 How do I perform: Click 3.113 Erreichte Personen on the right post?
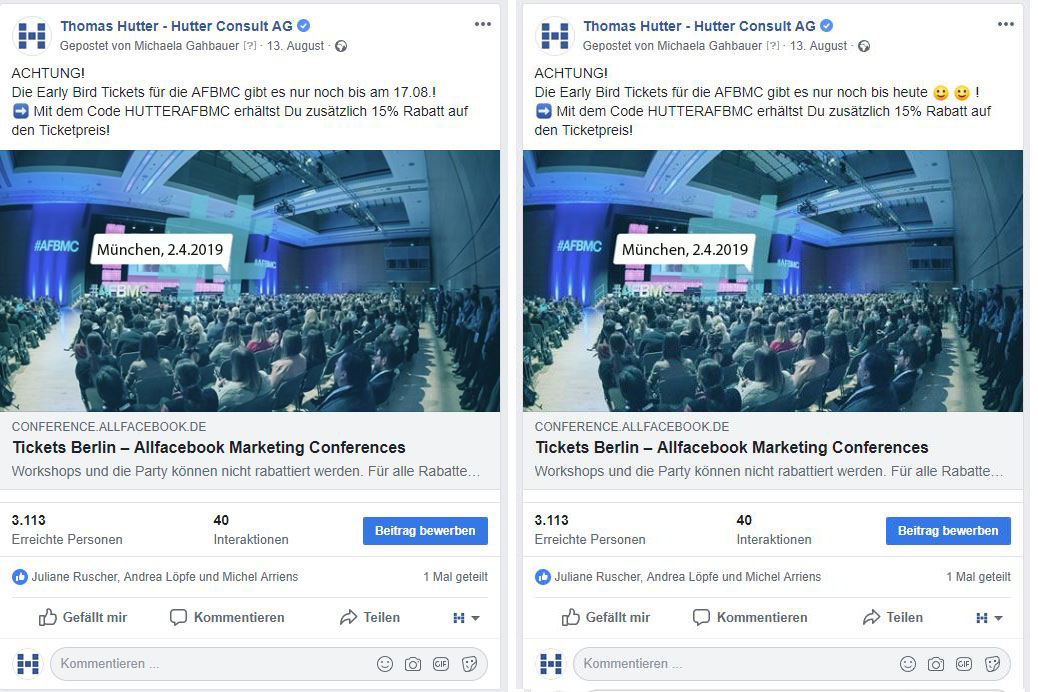[590, 530]
